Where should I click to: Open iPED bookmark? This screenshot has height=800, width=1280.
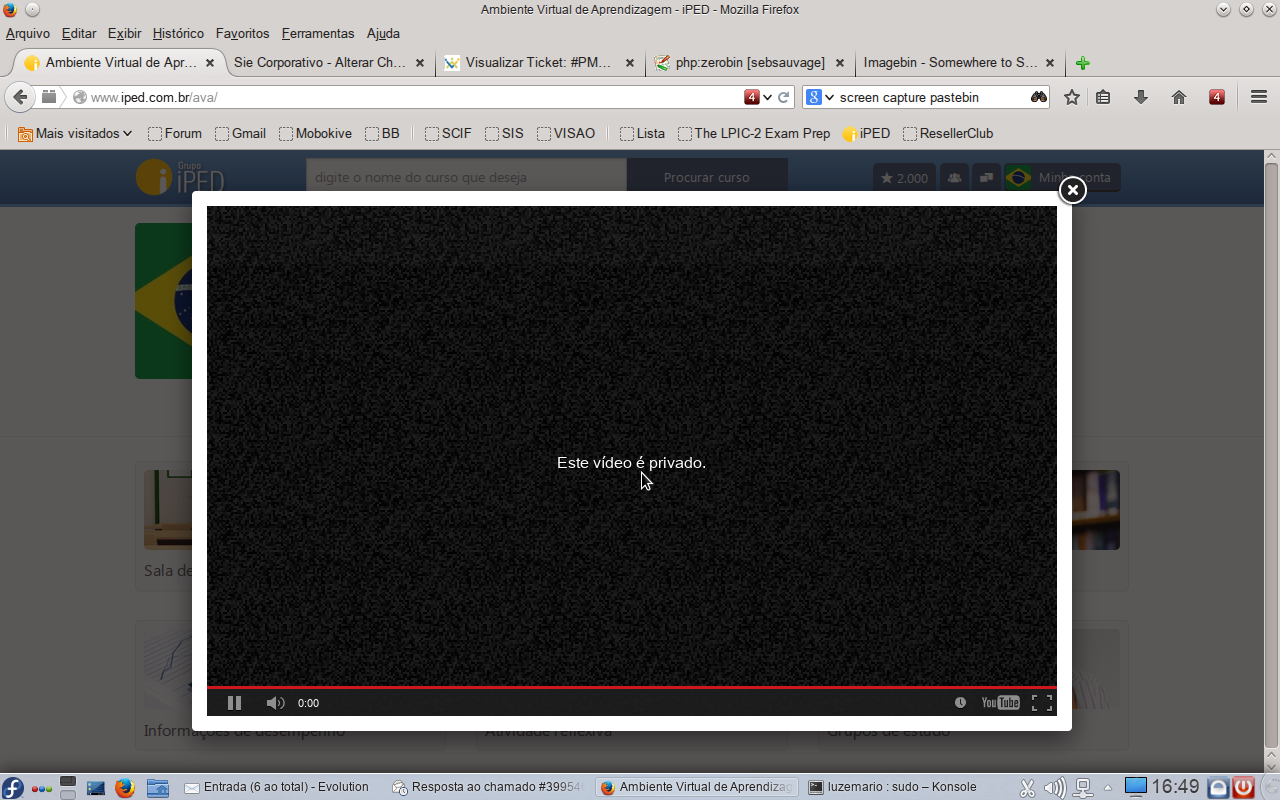(x=866, y=133)
